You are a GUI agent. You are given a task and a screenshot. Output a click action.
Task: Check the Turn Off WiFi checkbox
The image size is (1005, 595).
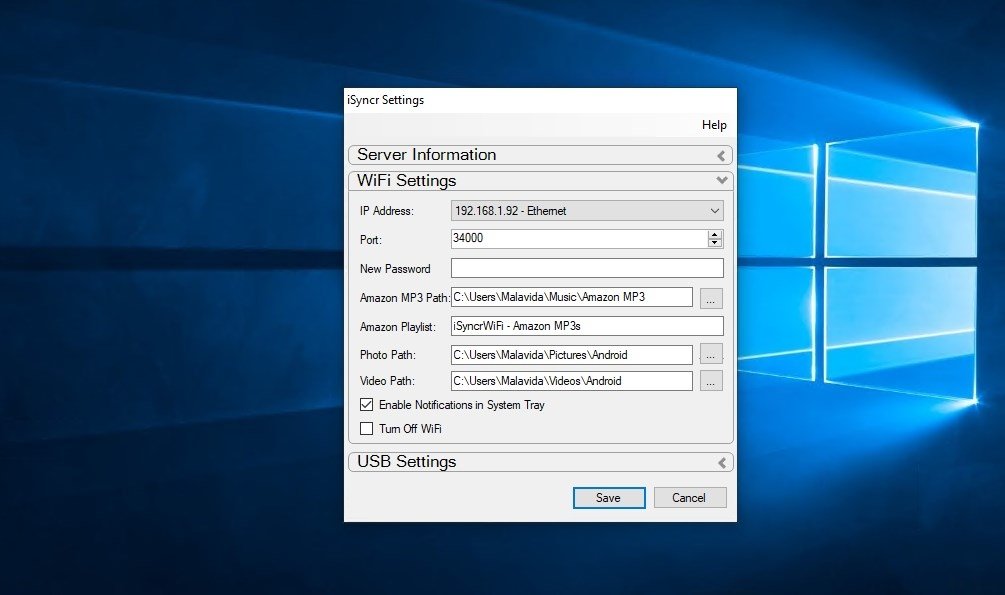pyautogui.click(x=367, y=428)
